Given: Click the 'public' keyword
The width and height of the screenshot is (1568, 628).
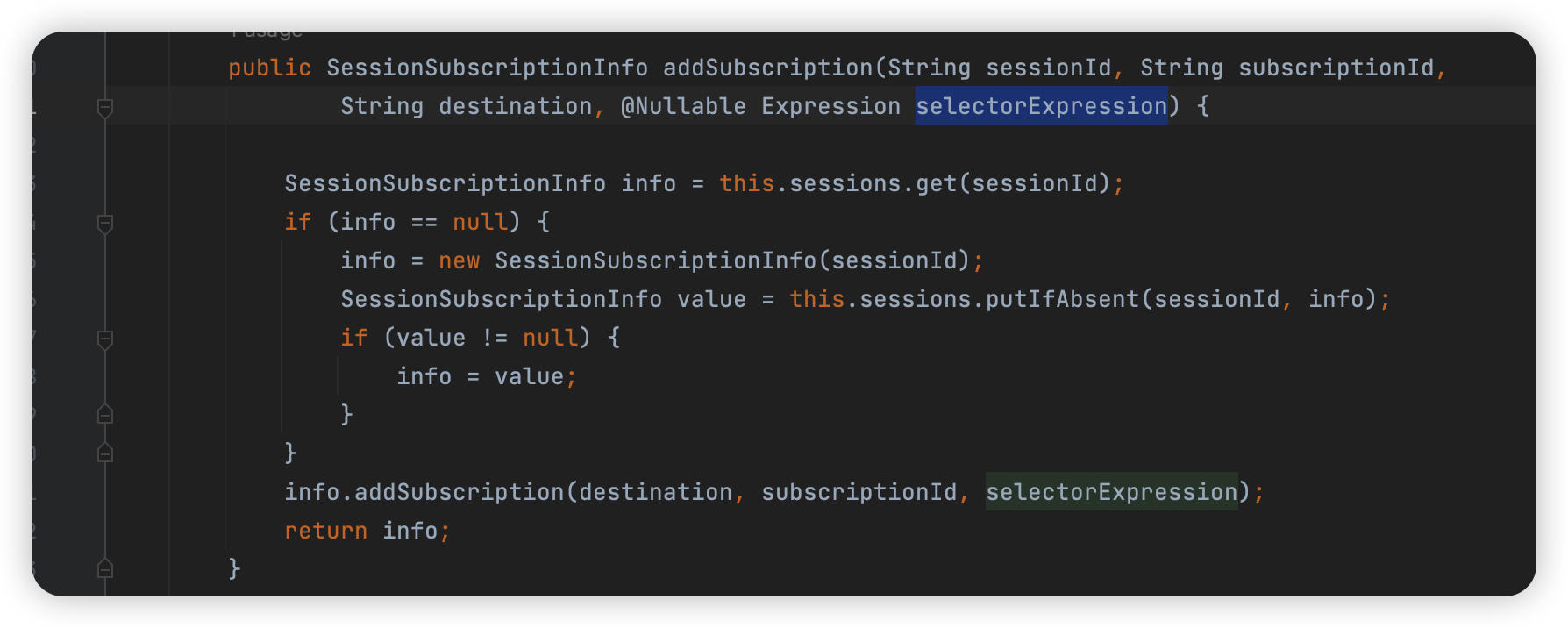Looking at the screenshot, I should point(269,68).
